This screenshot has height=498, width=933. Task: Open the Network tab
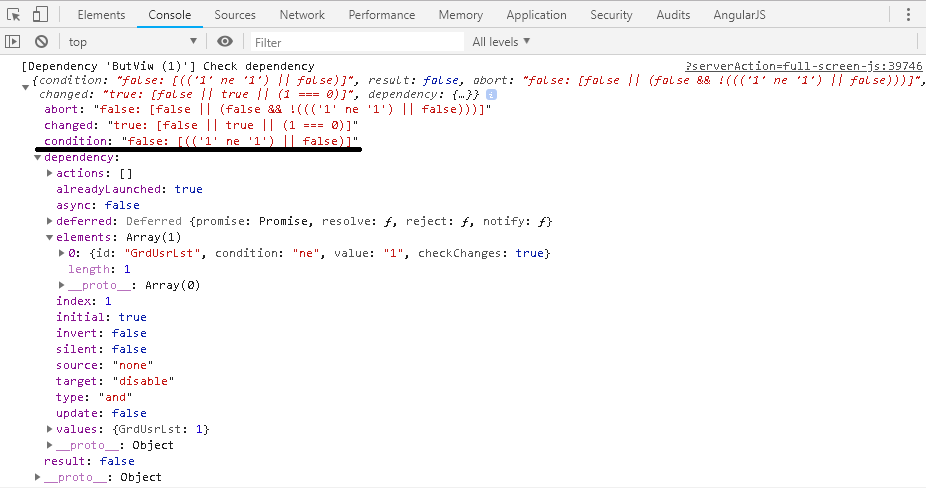pos(302,15)
